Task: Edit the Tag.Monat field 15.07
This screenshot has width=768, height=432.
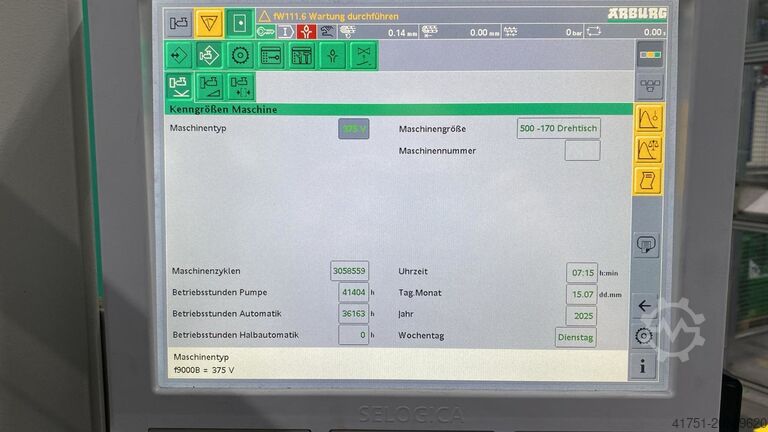Action: tap(582, 294)
